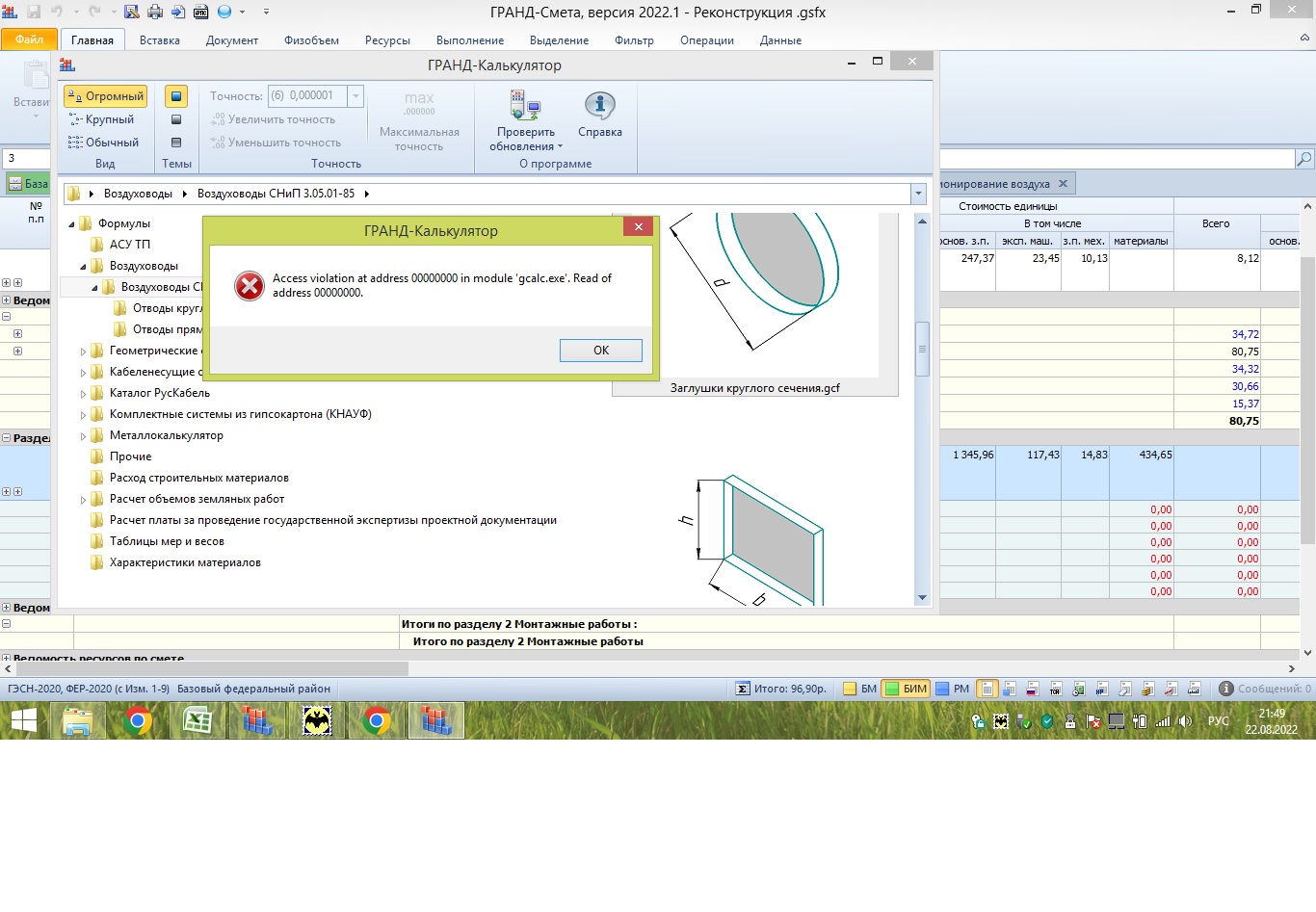
Task: Click the Итого sum icon in status bar
Action: click(743, 689)
